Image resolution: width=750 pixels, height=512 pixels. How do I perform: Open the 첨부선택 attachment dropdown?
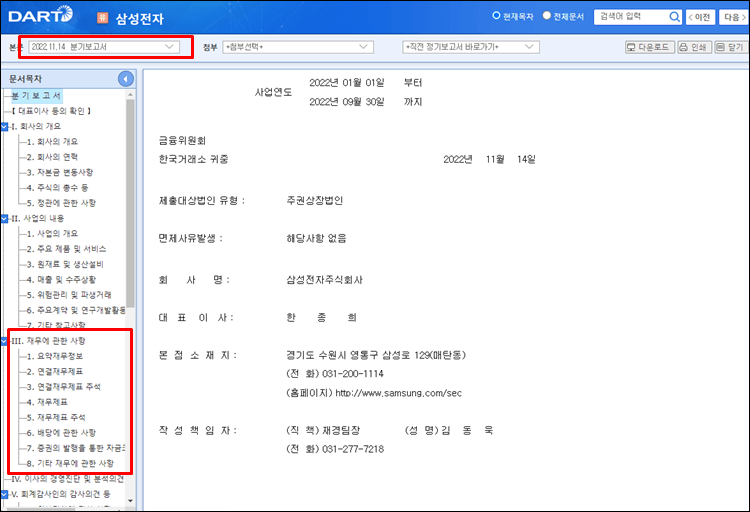(x=298, y=47)
